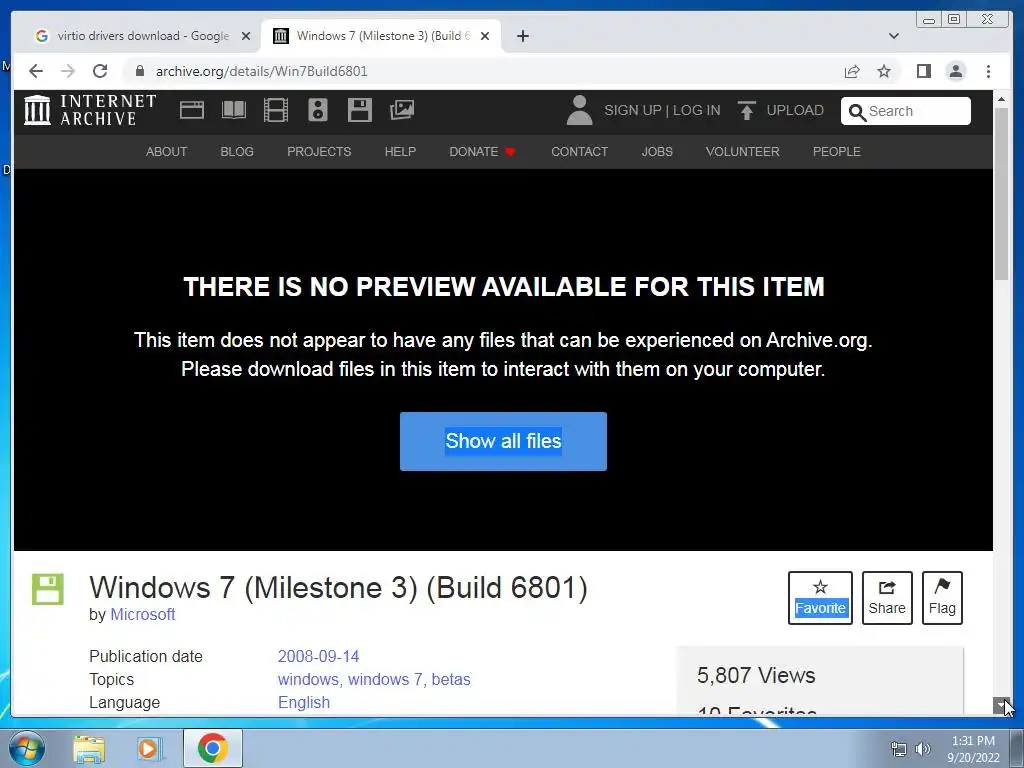Open the PROJECTS menu item

pyautogui.click(x=319, y=152)
